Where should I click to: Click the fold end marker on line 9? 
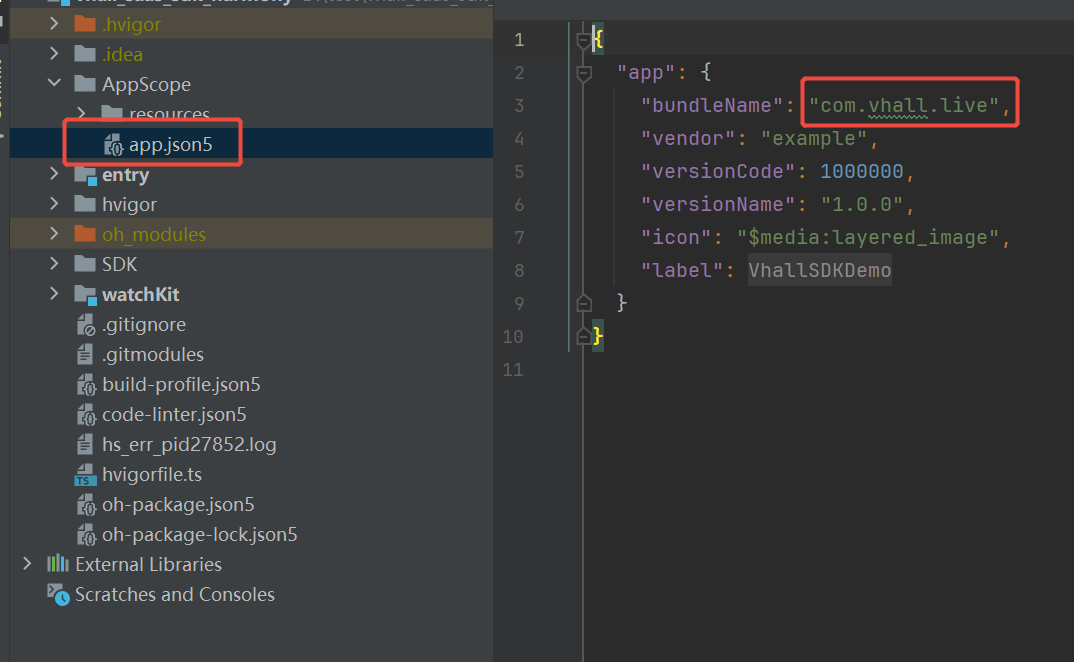(584, 303)
